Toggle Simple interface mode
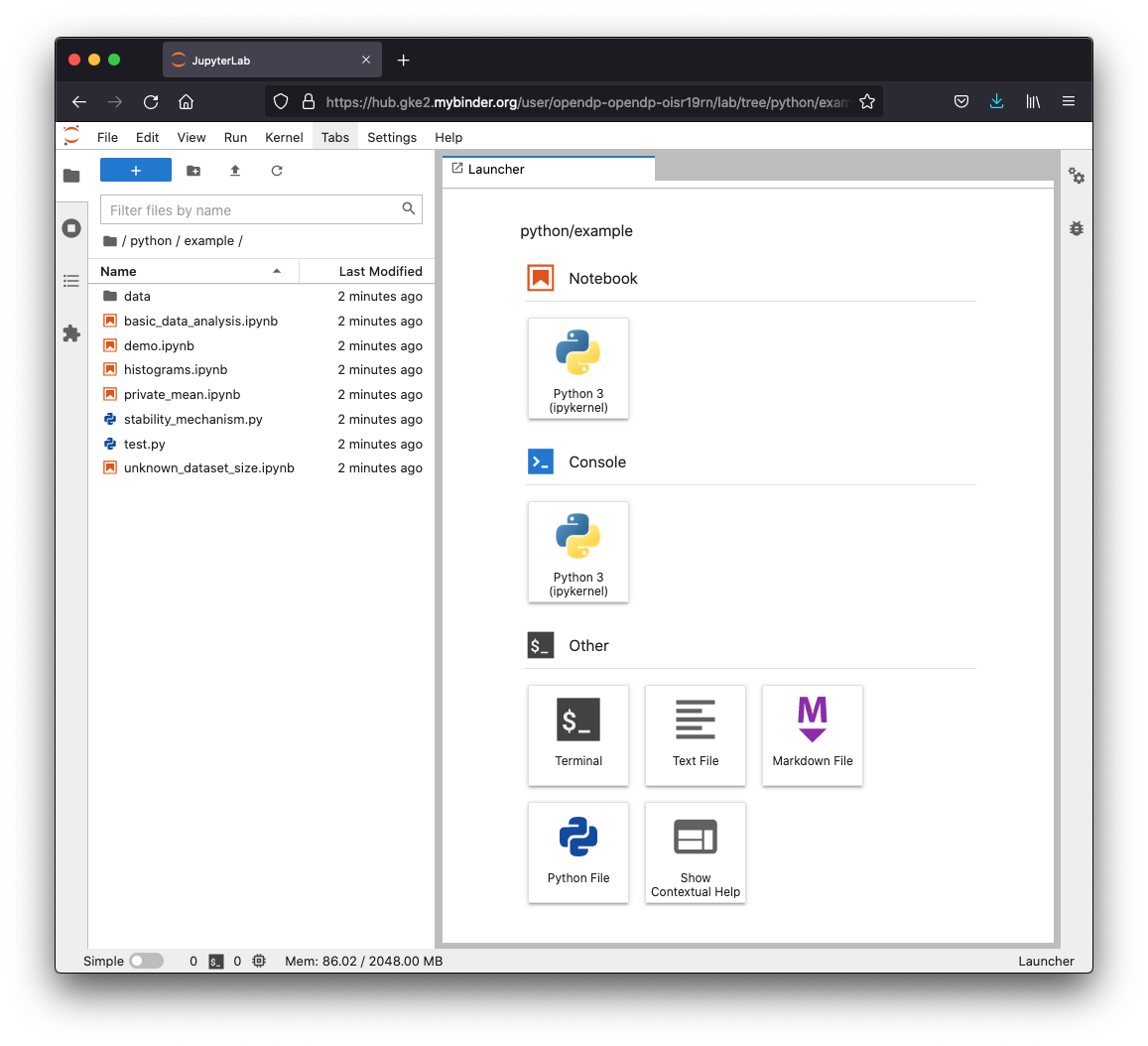 click(146, 961)
